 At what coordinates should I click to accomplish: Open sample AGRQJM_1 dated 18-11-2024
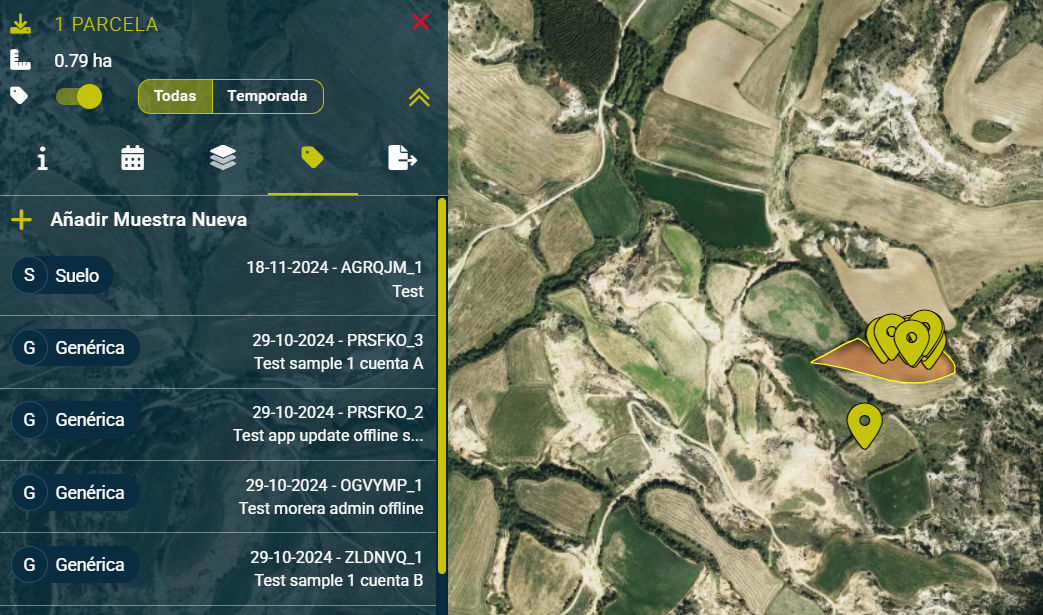218,279
